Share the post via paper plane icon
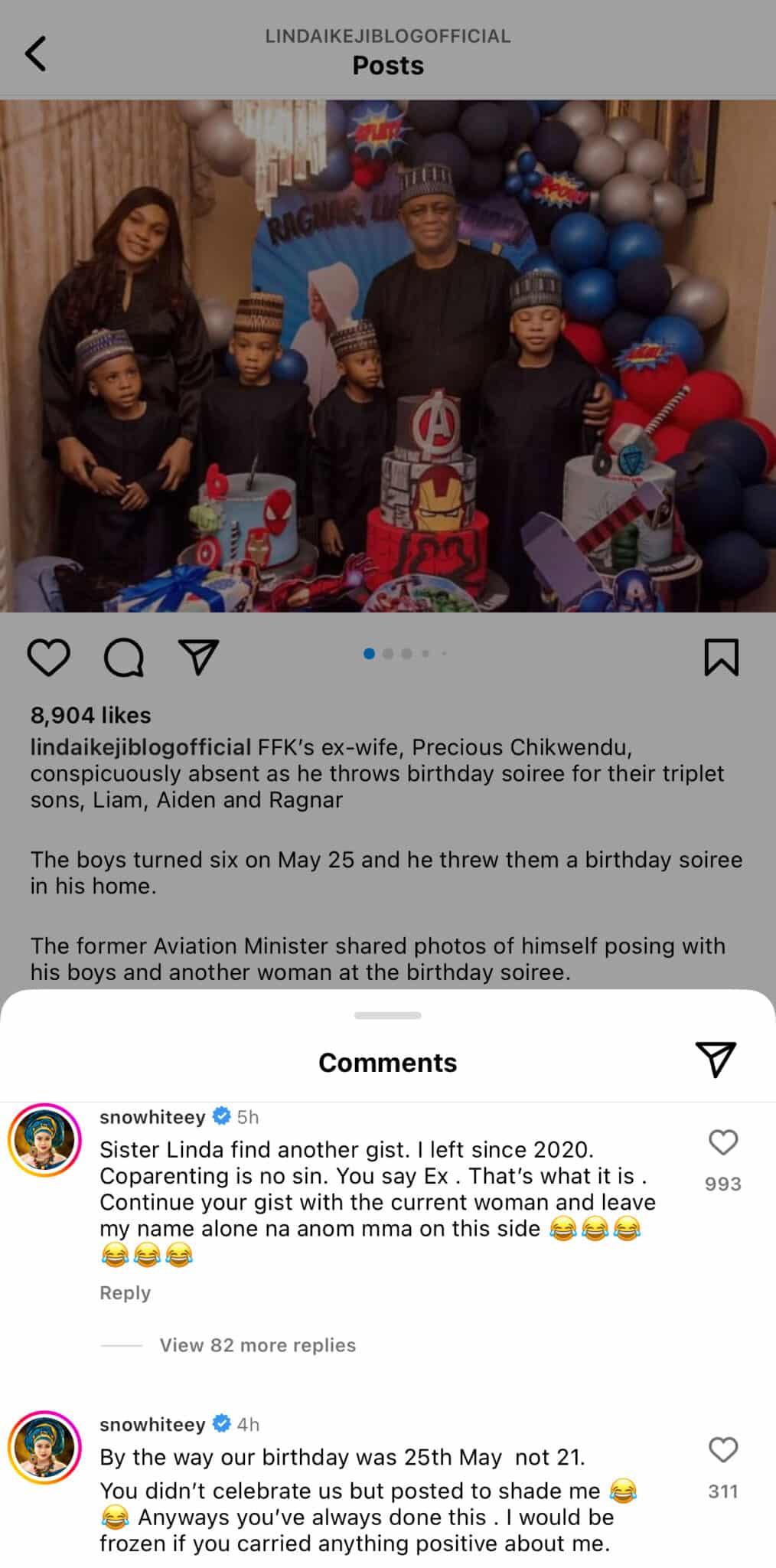Image resolution: width=776 pixels, height=1568 pixels. [199, 657]
